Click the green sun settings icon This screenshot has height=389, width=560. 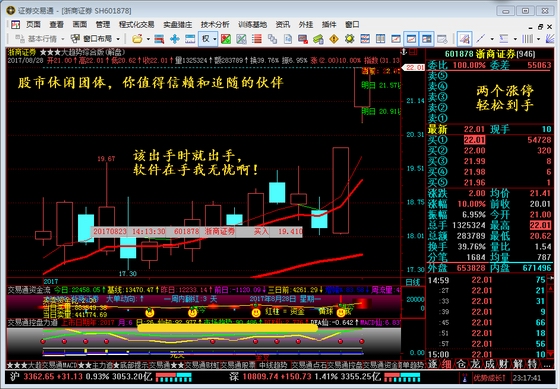[x=349, y=39]
